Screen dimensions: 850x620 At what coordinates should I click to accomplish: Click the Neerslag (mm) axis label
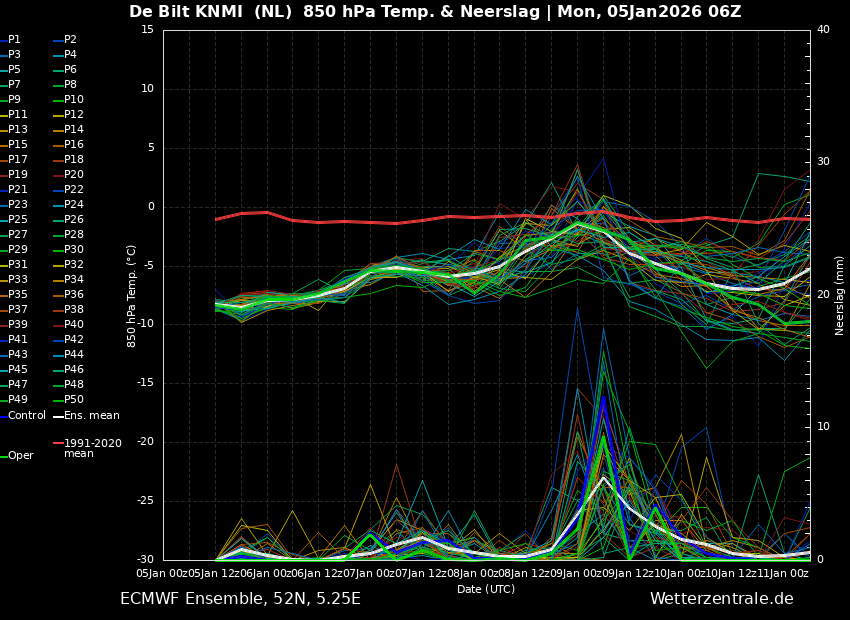839,296
